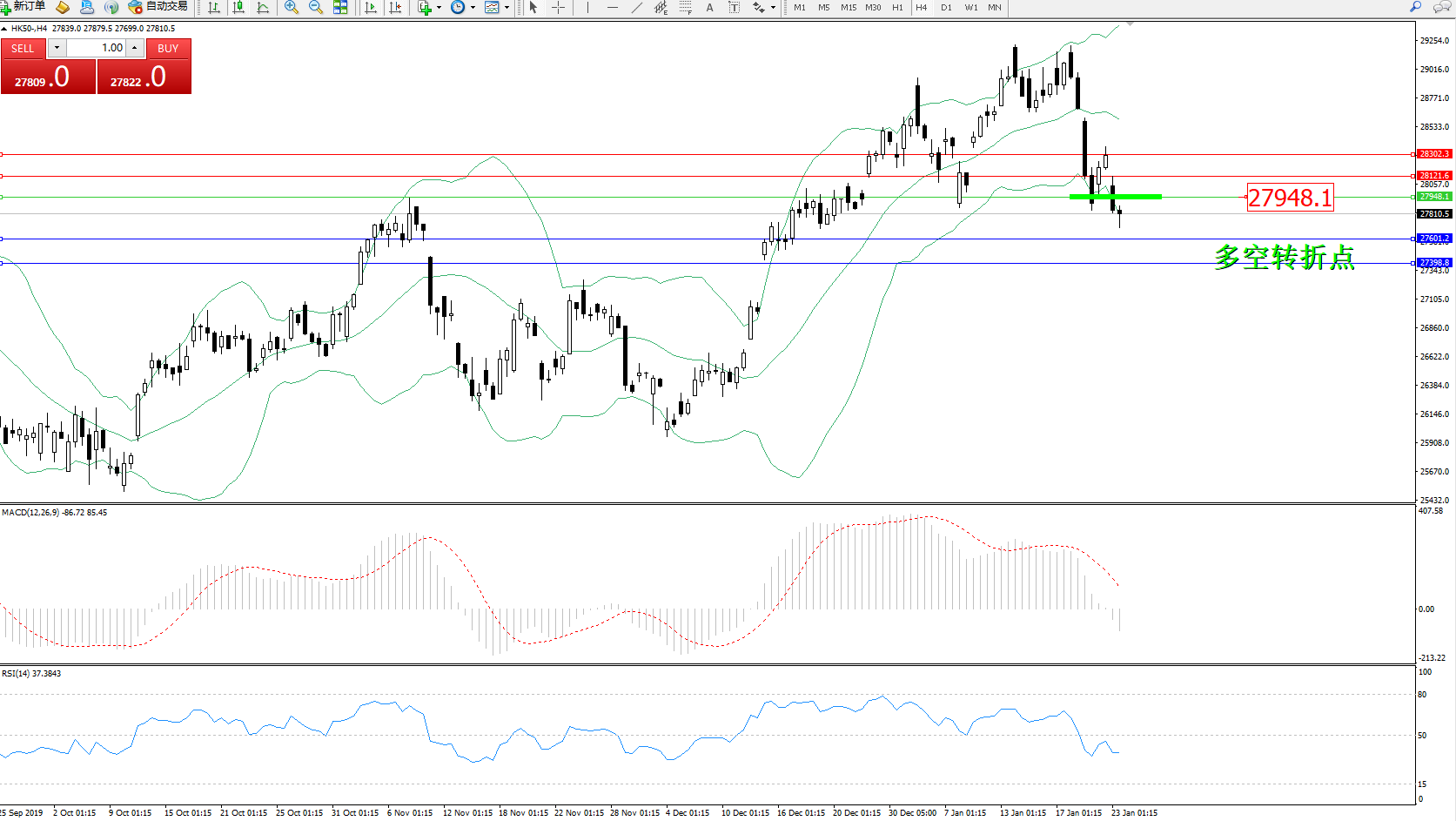Click the Zoom Out magnifier icon
This screenshot has height=821, width=1456.
point(316,7)
